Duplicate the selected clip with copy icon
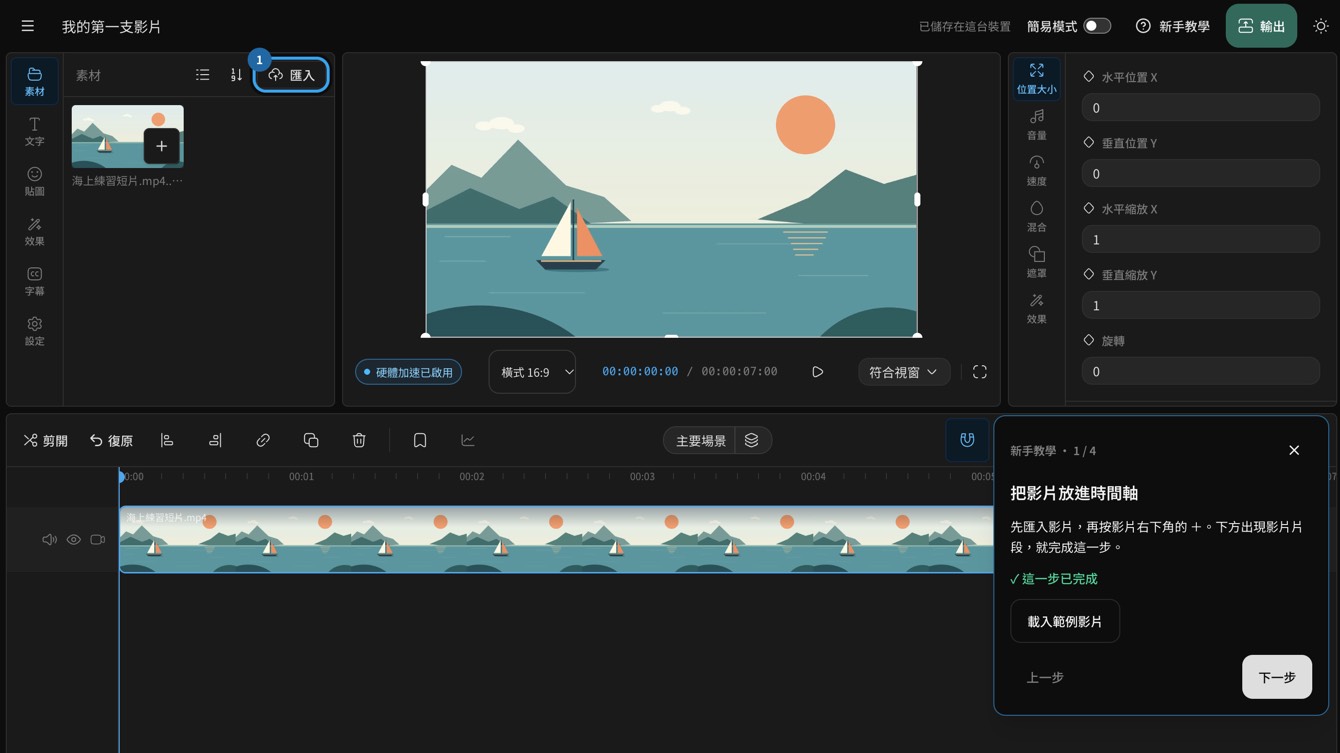 (311, 440)
